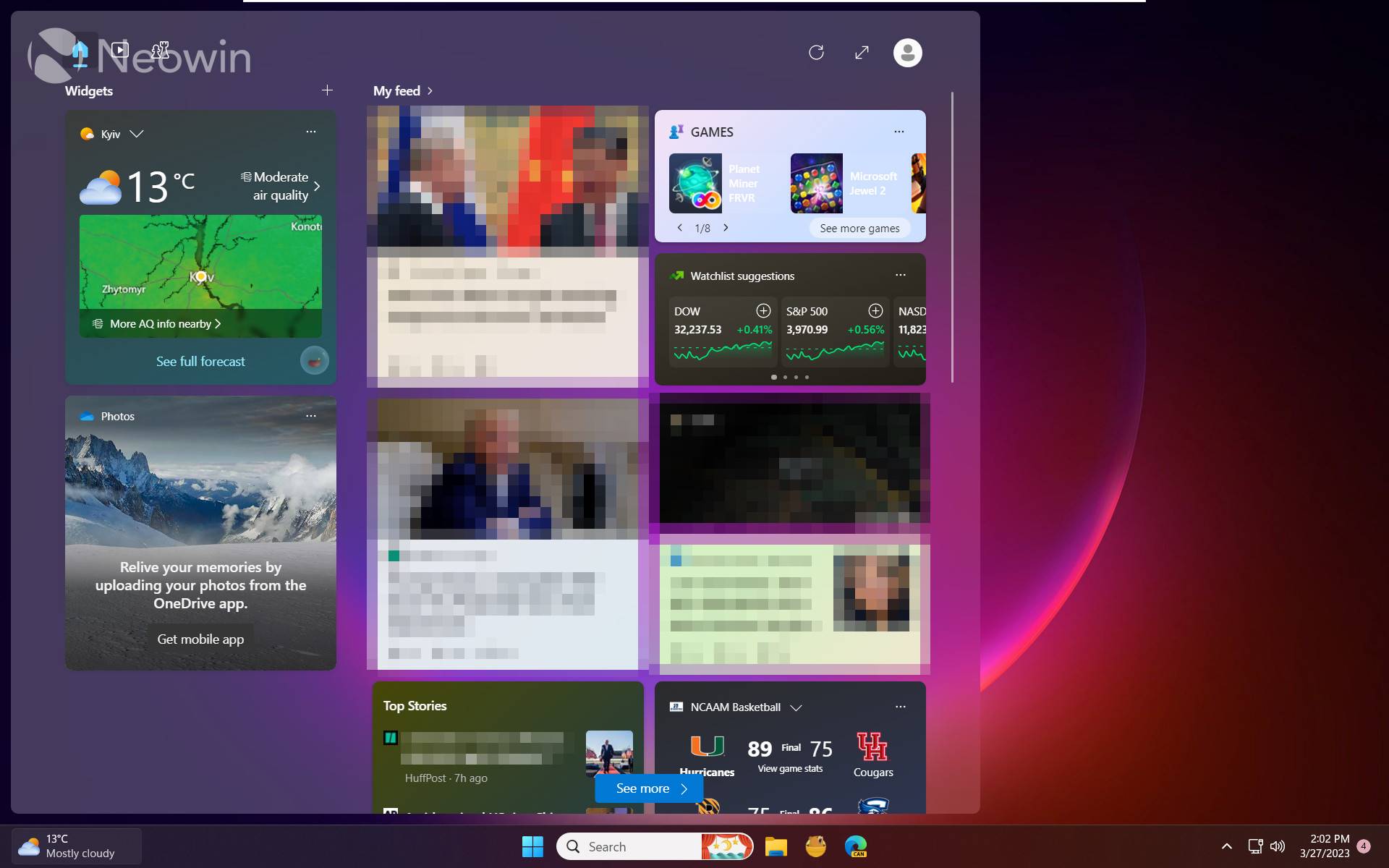Image resolution: width=1389 pixels, height=868 pixels.
Task: Click the Add widget plus button
Action: point(327,90)
